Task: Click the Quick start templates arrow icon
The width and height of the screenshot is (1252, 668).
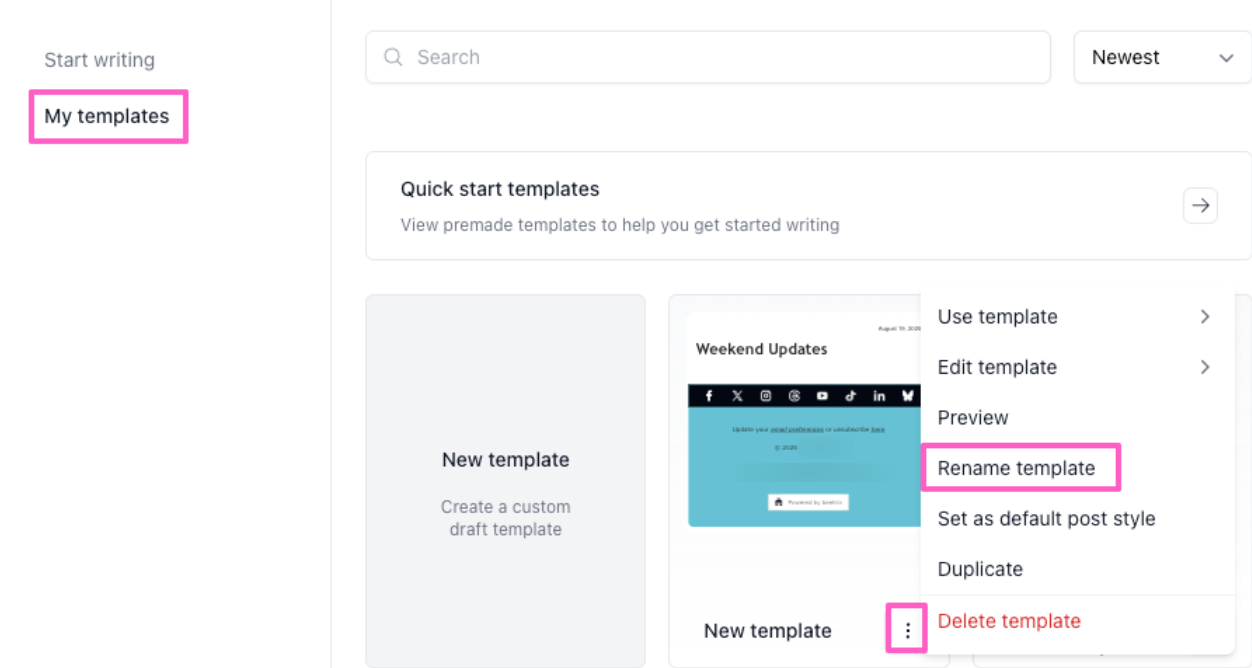Action: pos(1200,206)
